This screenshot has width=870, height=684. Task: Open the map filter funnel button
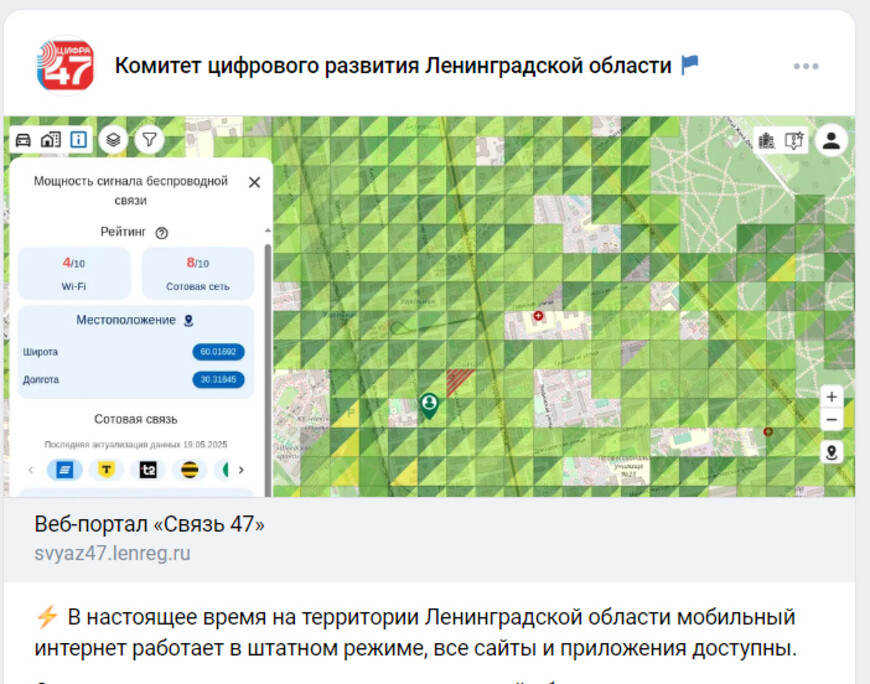(x=148, y=140)
